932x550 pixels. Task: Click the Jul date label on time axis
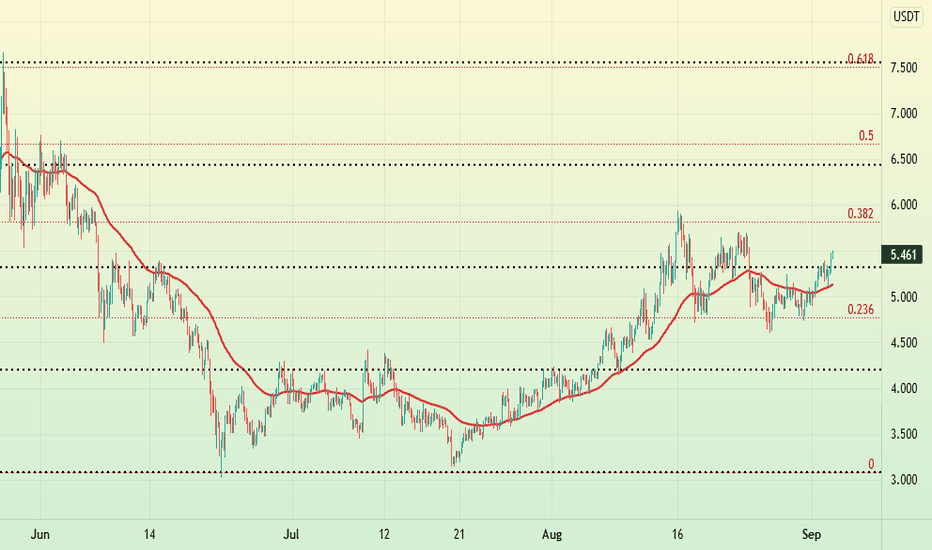(x=291, y=535)
